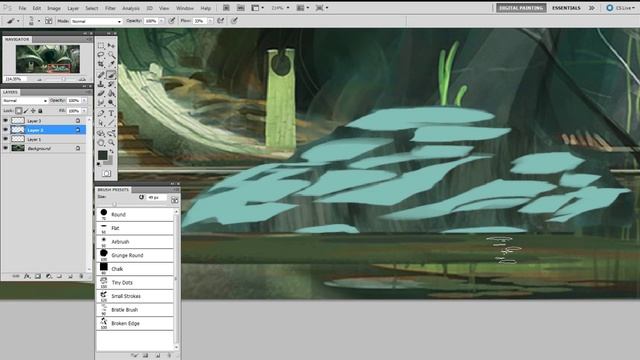Hide the Background layer eye
The image size is (640, 360).
pyautogui.click(x=5, y=149)
